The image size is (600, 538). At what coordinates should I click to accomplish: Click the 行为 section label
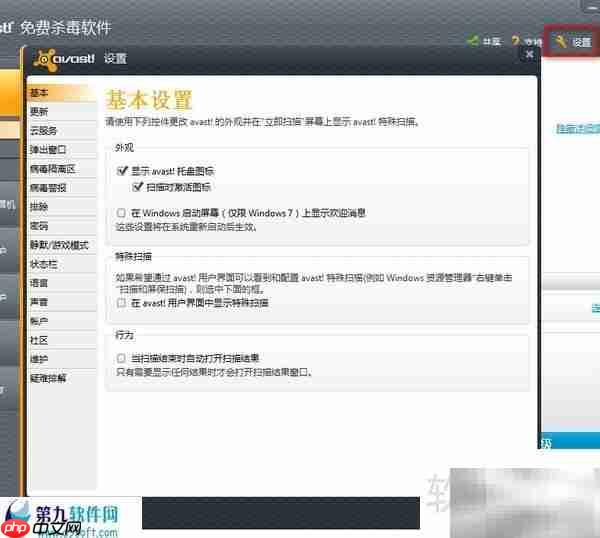[124, 335]
